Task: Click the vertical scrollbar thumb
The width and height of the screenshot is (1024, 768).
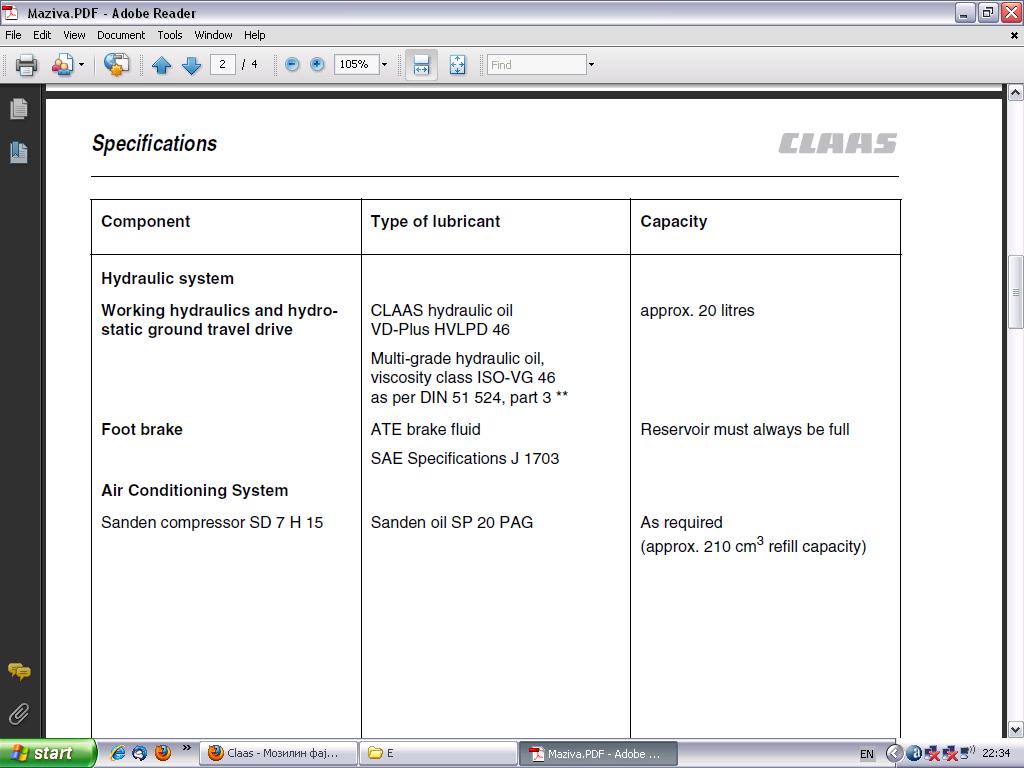Action: click(x=1015, y=292)
